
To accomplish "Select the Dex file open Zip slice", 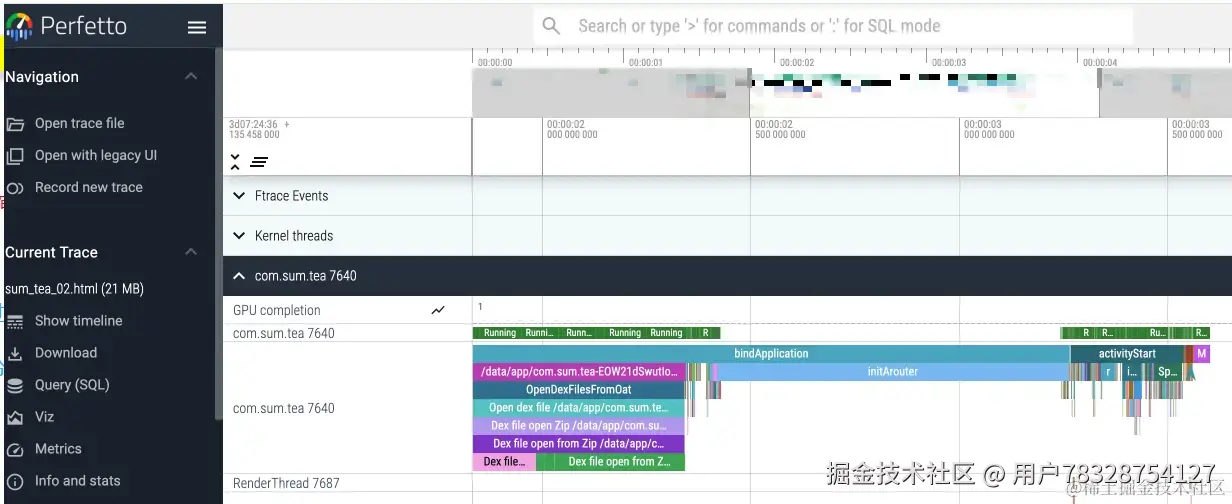I will (x=579, y=426).
